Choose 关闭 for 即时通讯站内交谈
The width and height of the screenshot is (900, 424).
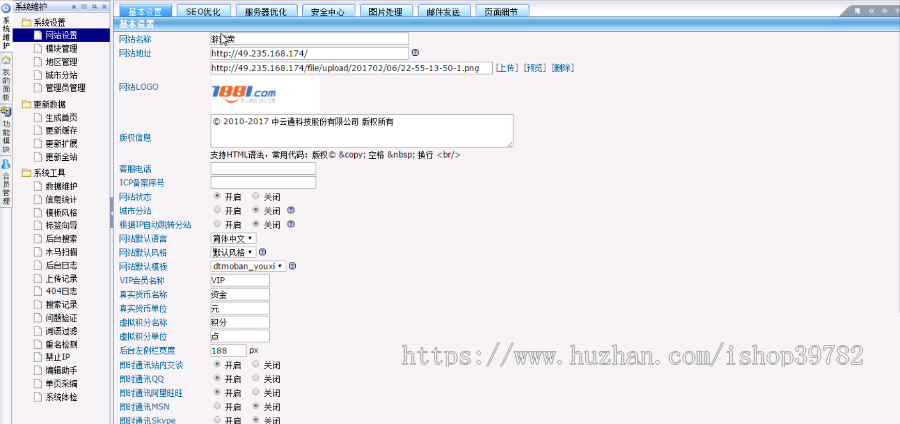[x=256, y=364]
